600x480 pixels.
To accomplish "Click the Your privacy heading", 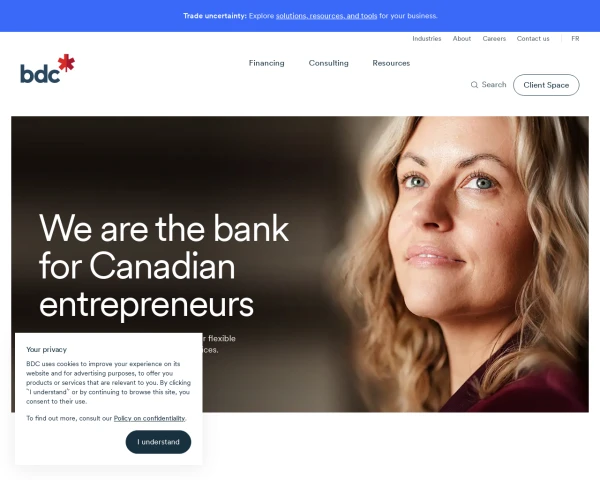I will click(x=46, y=349).
